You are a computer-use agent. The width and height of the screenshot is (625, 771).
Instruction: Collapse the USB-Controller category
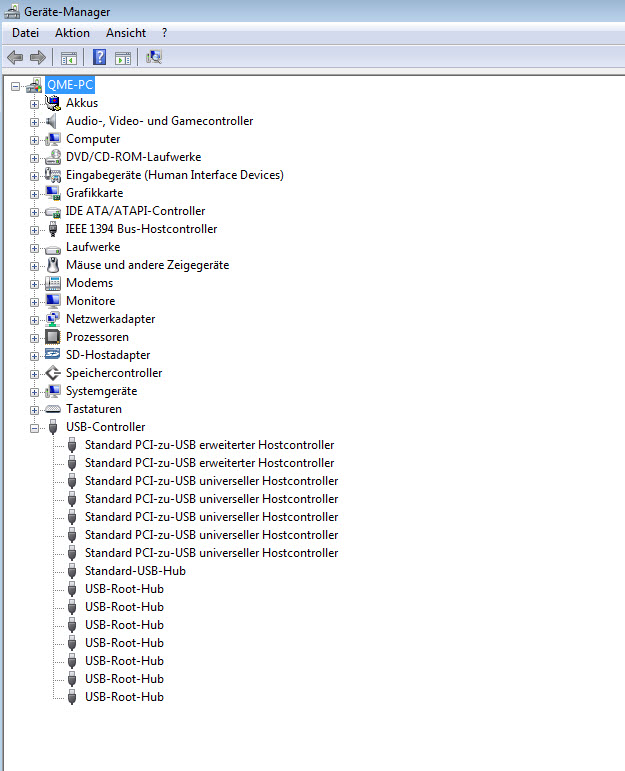(34, 428)
